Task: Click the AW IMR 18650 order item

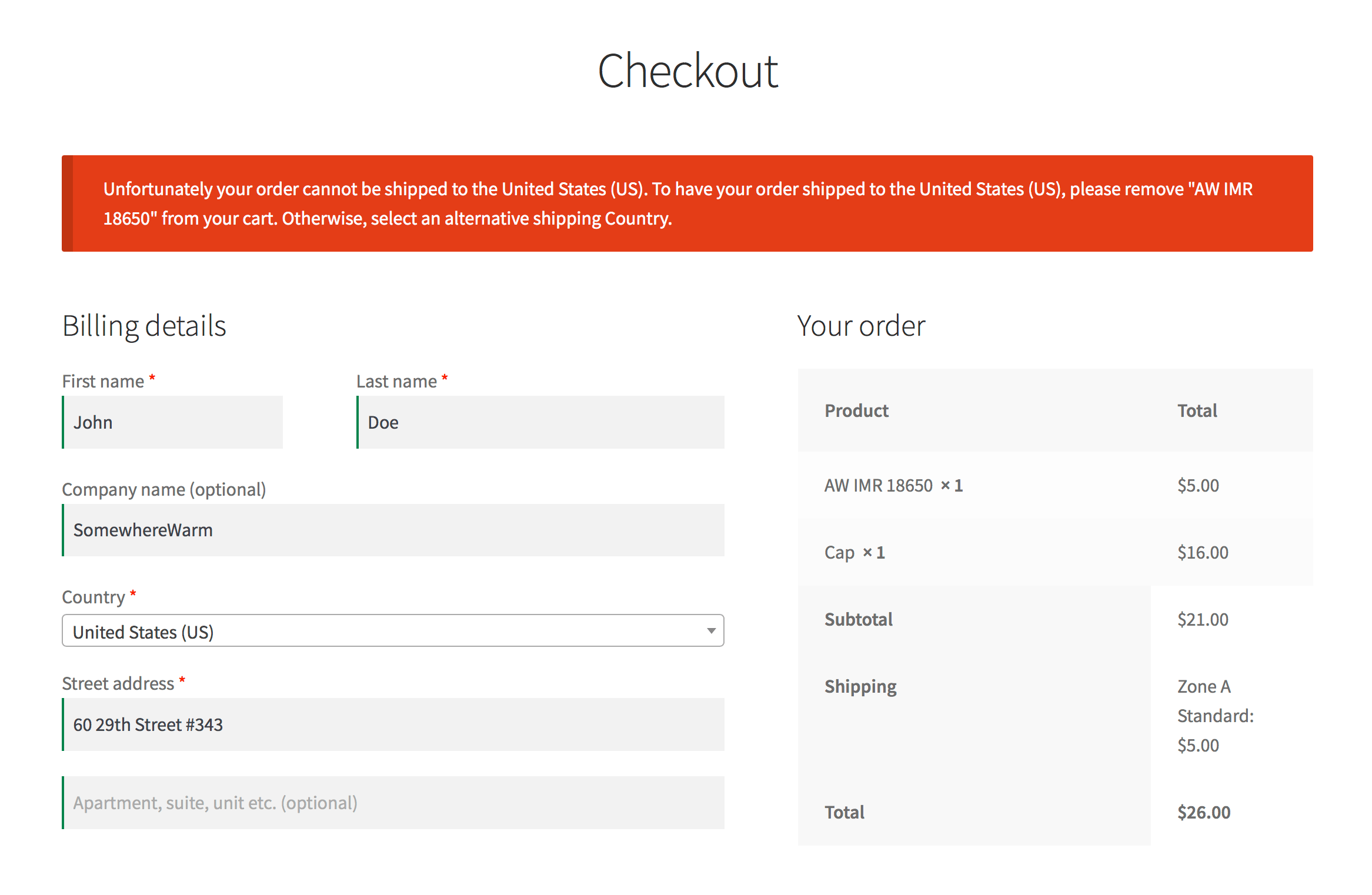Action: [x=878, y=486]
